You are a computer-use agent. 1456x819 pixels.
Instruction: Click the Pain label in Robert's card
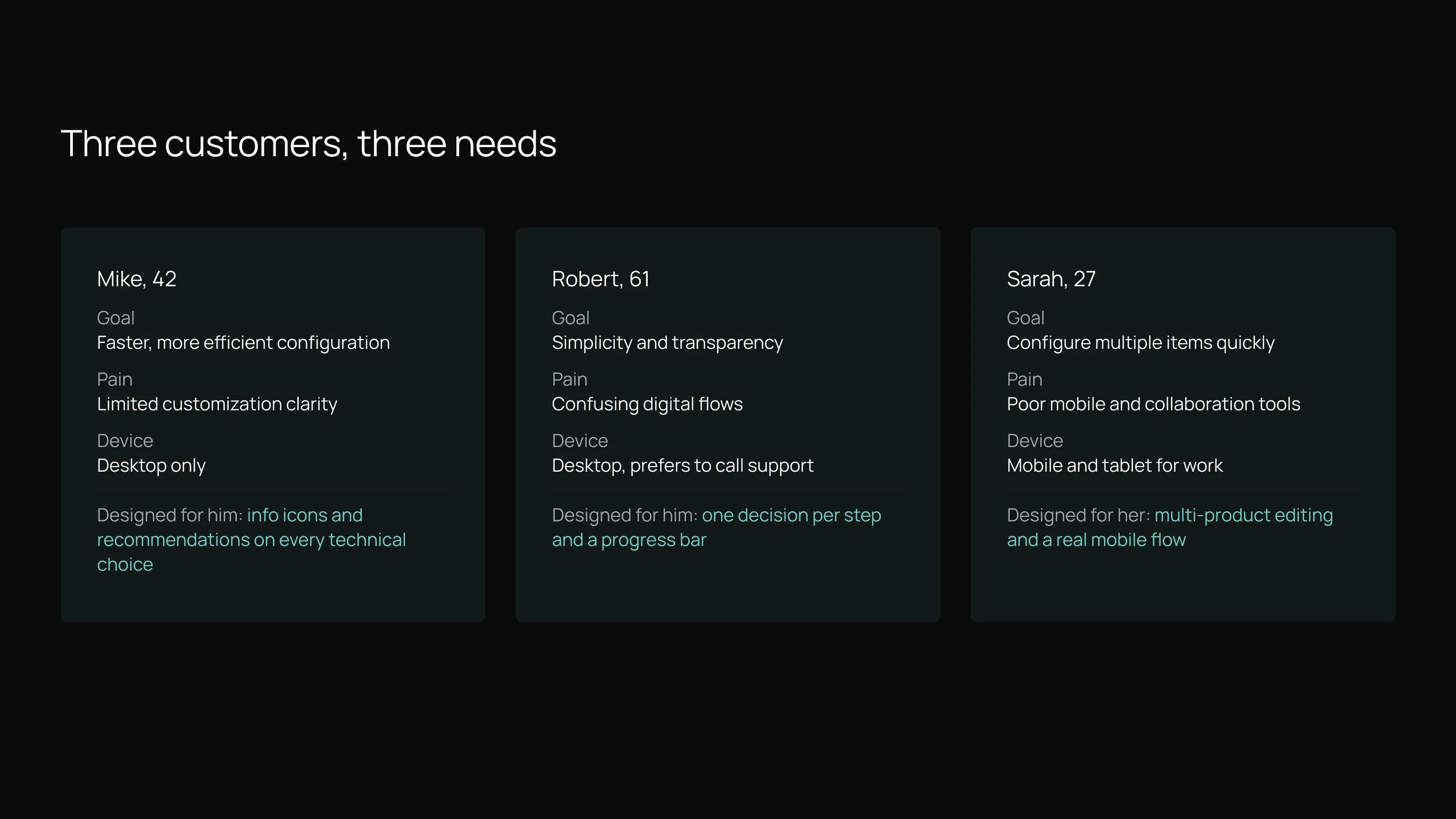tap(570, 379)
